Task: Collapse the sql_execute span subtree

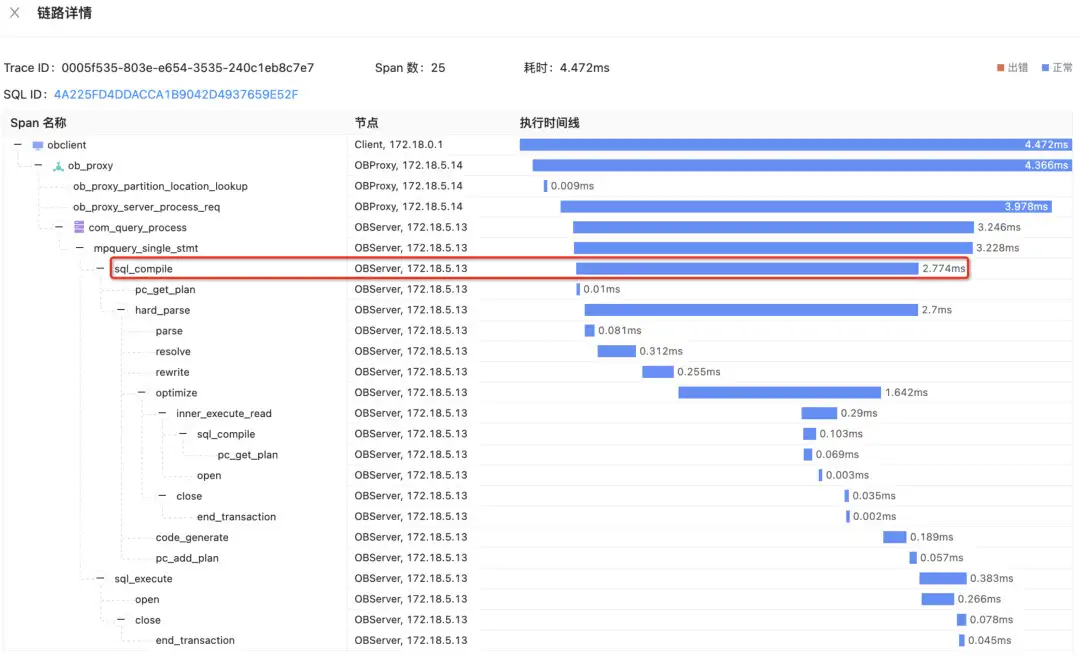Action: coord(100,579)
